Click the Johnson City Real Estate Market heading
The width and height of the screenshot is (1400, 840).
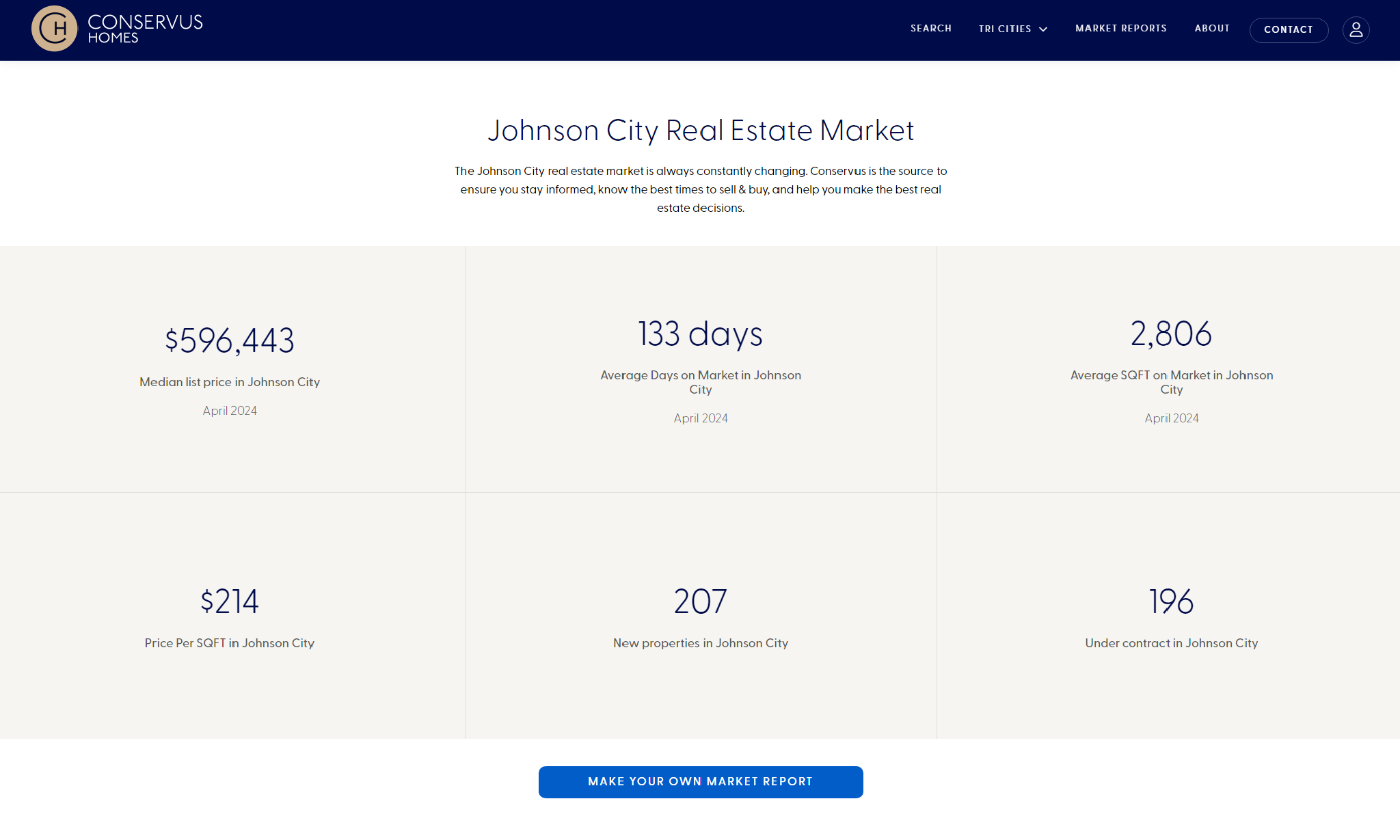tap(701, 131)
